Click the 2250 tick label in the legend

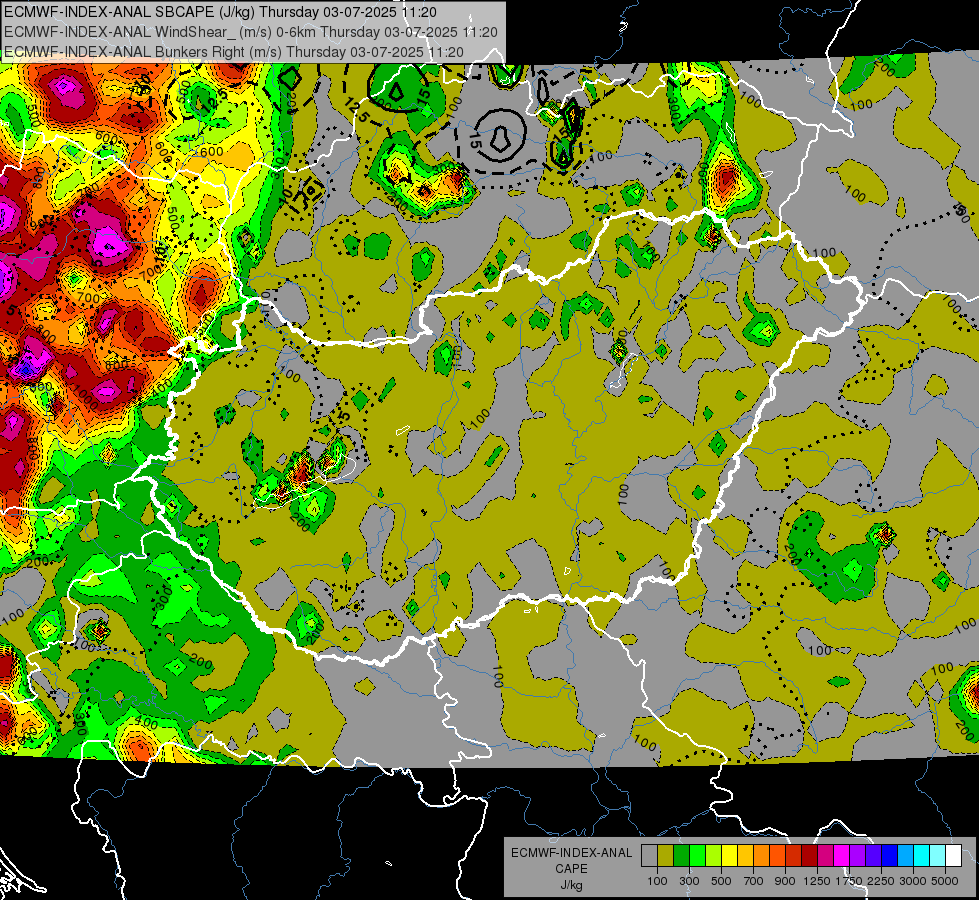pyautogui.click(x=881, y=881)
